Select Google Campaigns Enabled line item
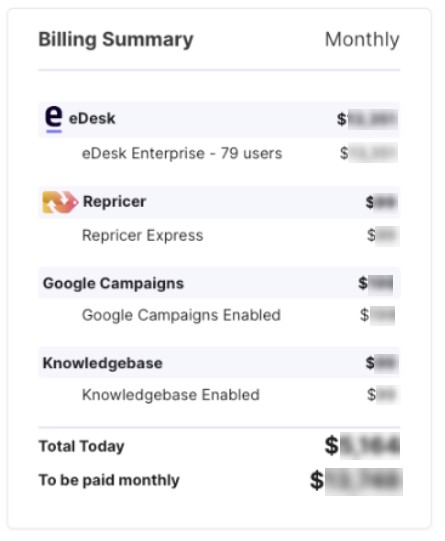This screenshot has height=541, width=445. pyautogui.click(x=181, y=315)
